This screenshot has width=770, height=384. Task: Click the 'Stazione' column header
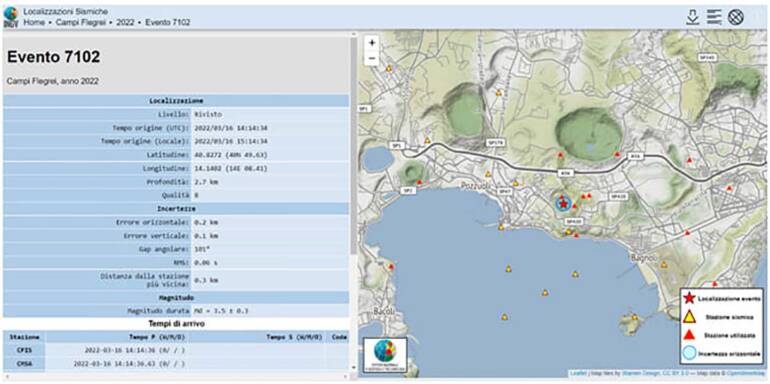point(24,337)
